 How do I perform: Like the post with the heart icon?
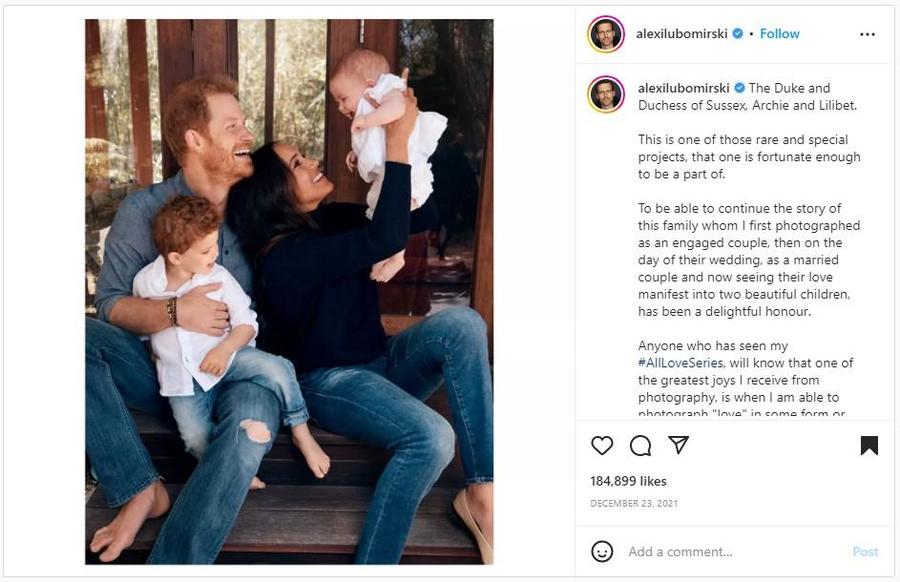point(602,445)
